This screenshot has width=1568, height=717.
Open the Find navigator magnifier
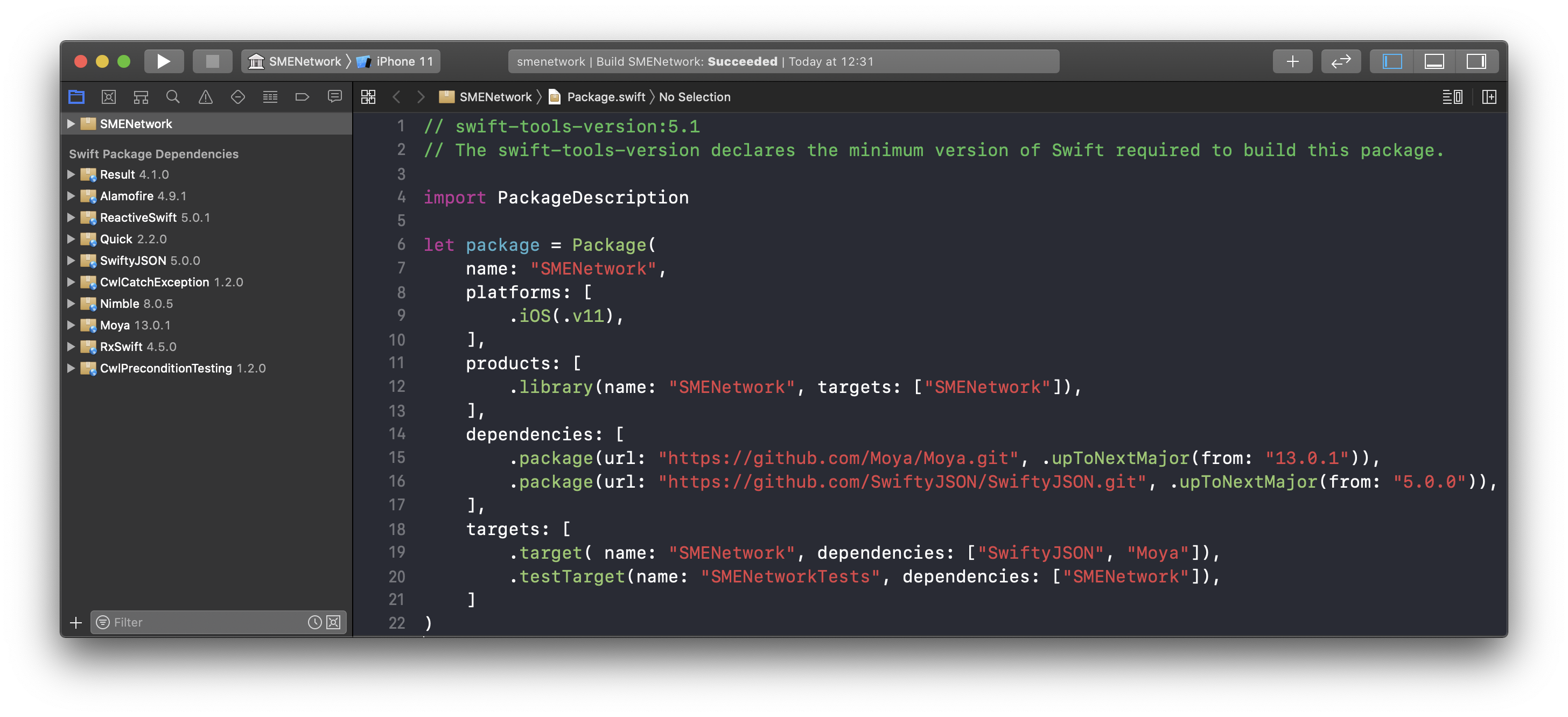tap(173, 97)
